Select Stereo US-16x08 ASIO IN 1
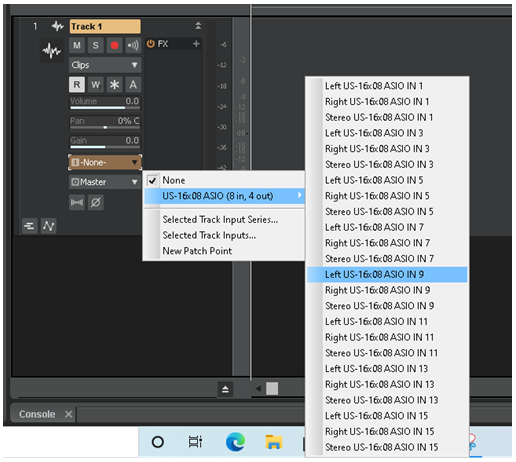516x462 pixels. (x=387, y=117)
